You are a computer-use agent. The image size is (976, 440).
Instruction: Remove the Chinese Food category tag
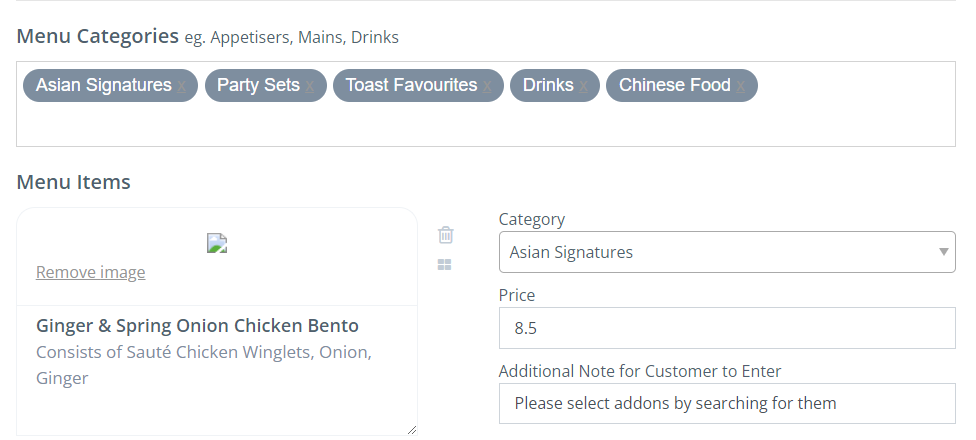pyautogui.click(x=741, y=87)
